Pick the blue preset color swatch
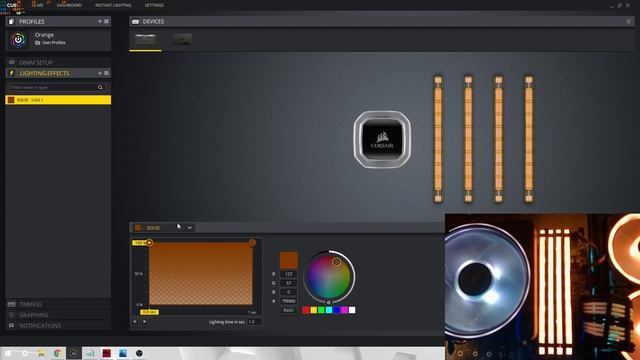The width and height of the screenshot is (640, 360). click(x=337, y=310)
